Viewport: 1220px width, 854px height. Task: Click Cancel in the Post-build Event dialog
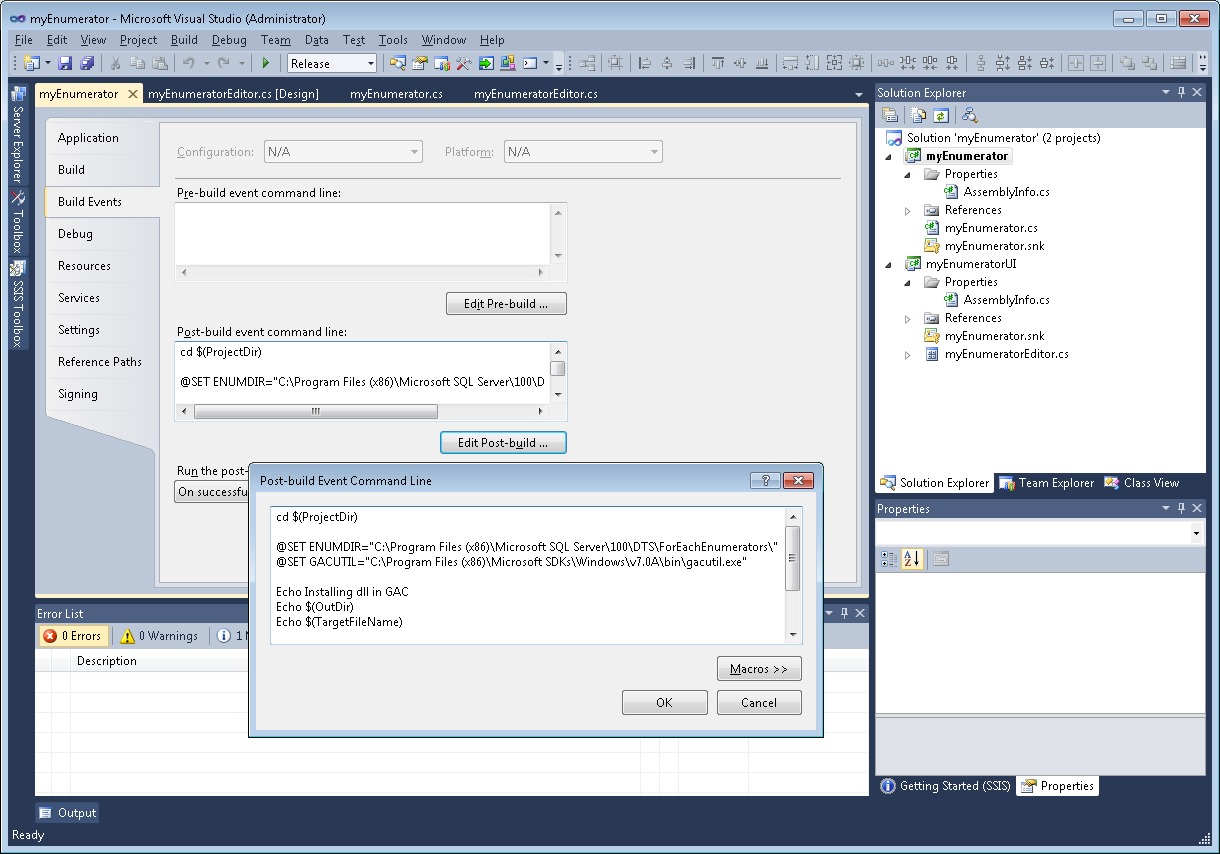coord(759,703)
